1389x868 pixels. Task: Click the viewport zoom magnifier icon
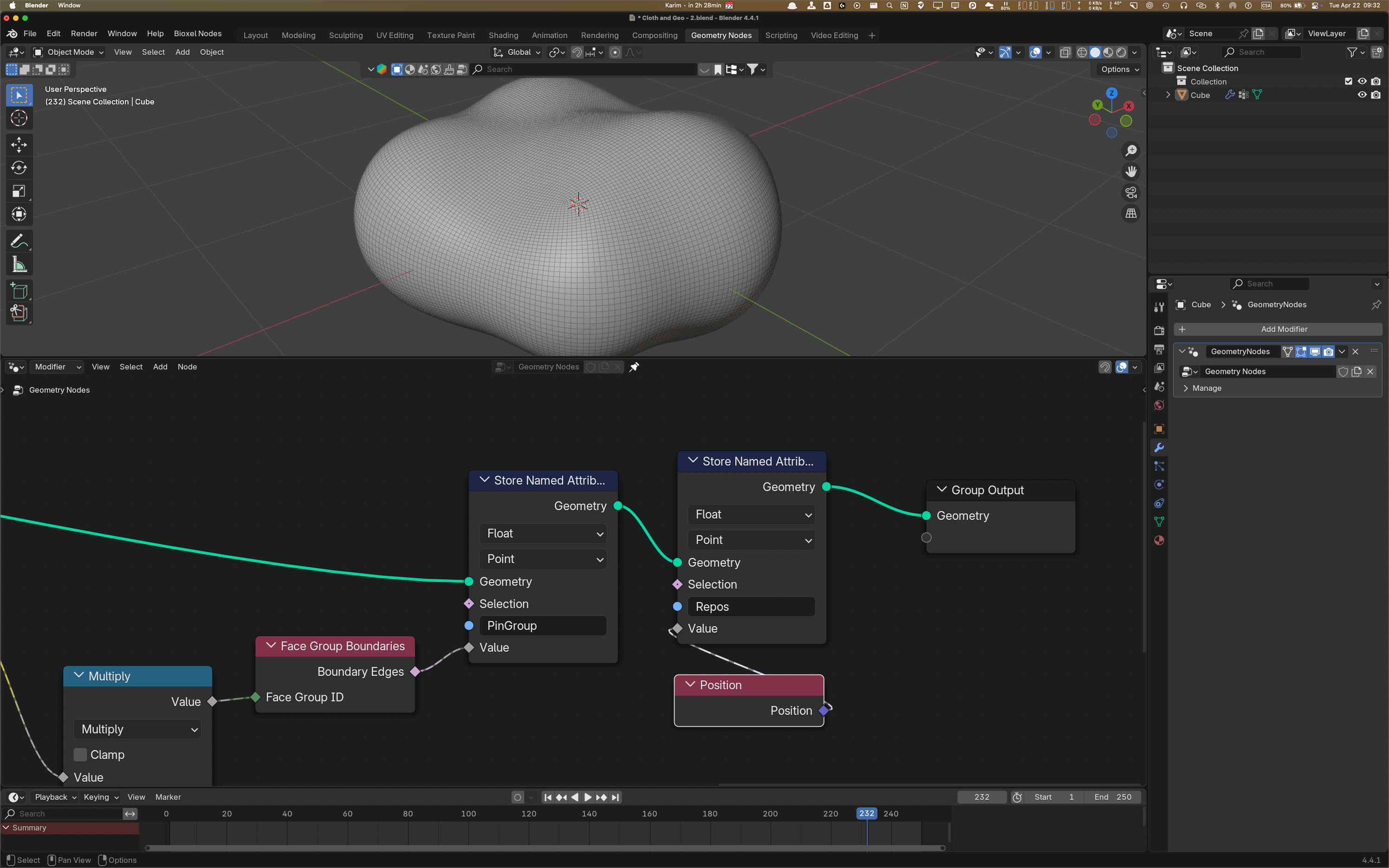pos(1131,150)
